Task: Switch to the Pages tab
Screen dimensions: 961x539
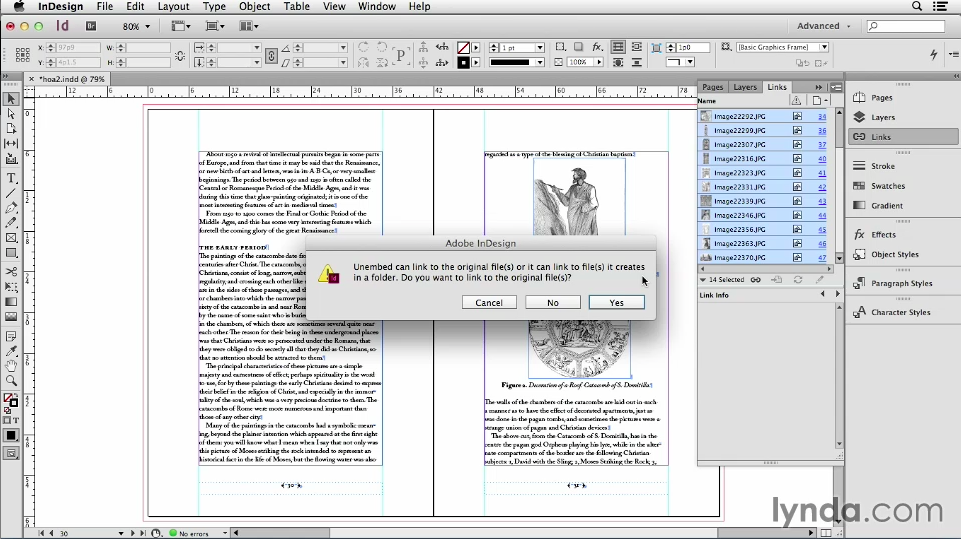Action: [x=713, y=87]
